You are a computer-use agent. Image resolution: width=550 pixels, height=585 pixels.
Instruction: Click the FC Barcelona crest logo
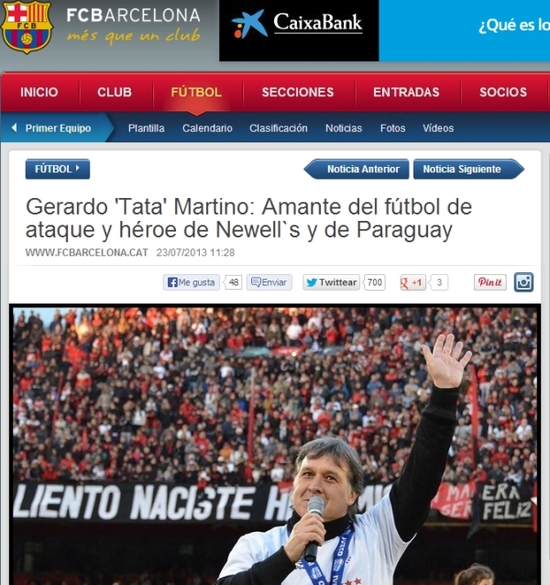click(27, 27)
